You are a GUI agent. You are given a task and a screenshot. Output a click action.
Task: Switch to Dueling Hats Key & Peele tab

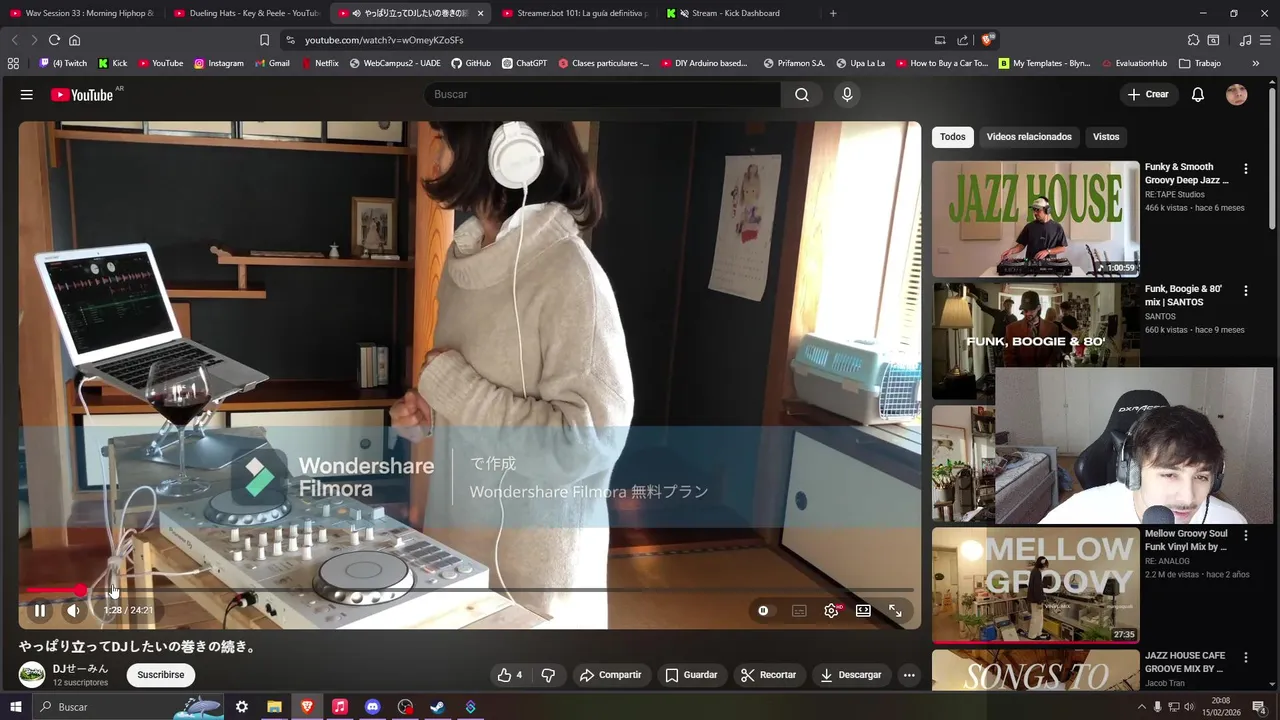246,13
